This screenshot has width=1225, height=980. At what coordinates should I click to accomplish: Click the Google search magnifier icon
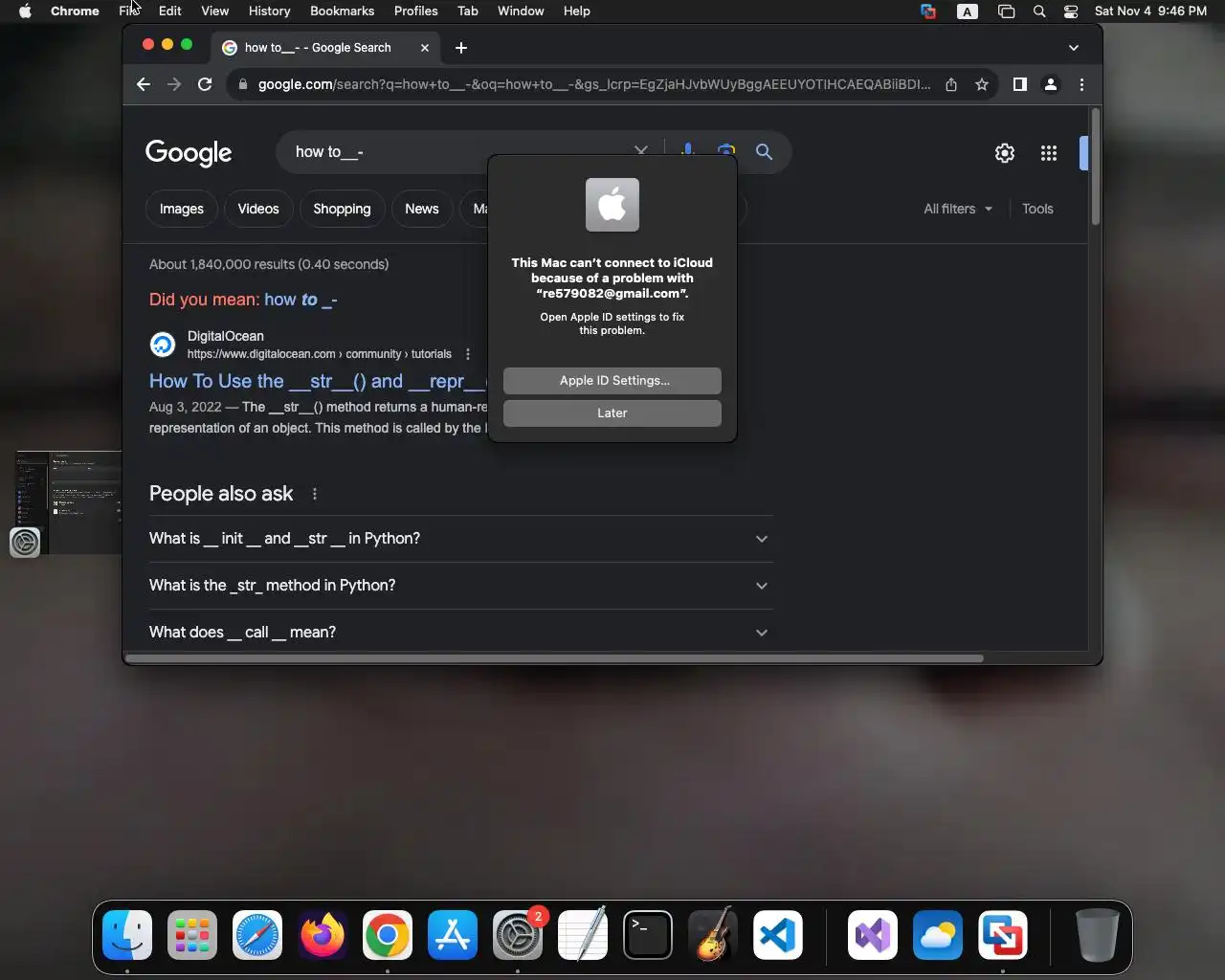[764, 151]
